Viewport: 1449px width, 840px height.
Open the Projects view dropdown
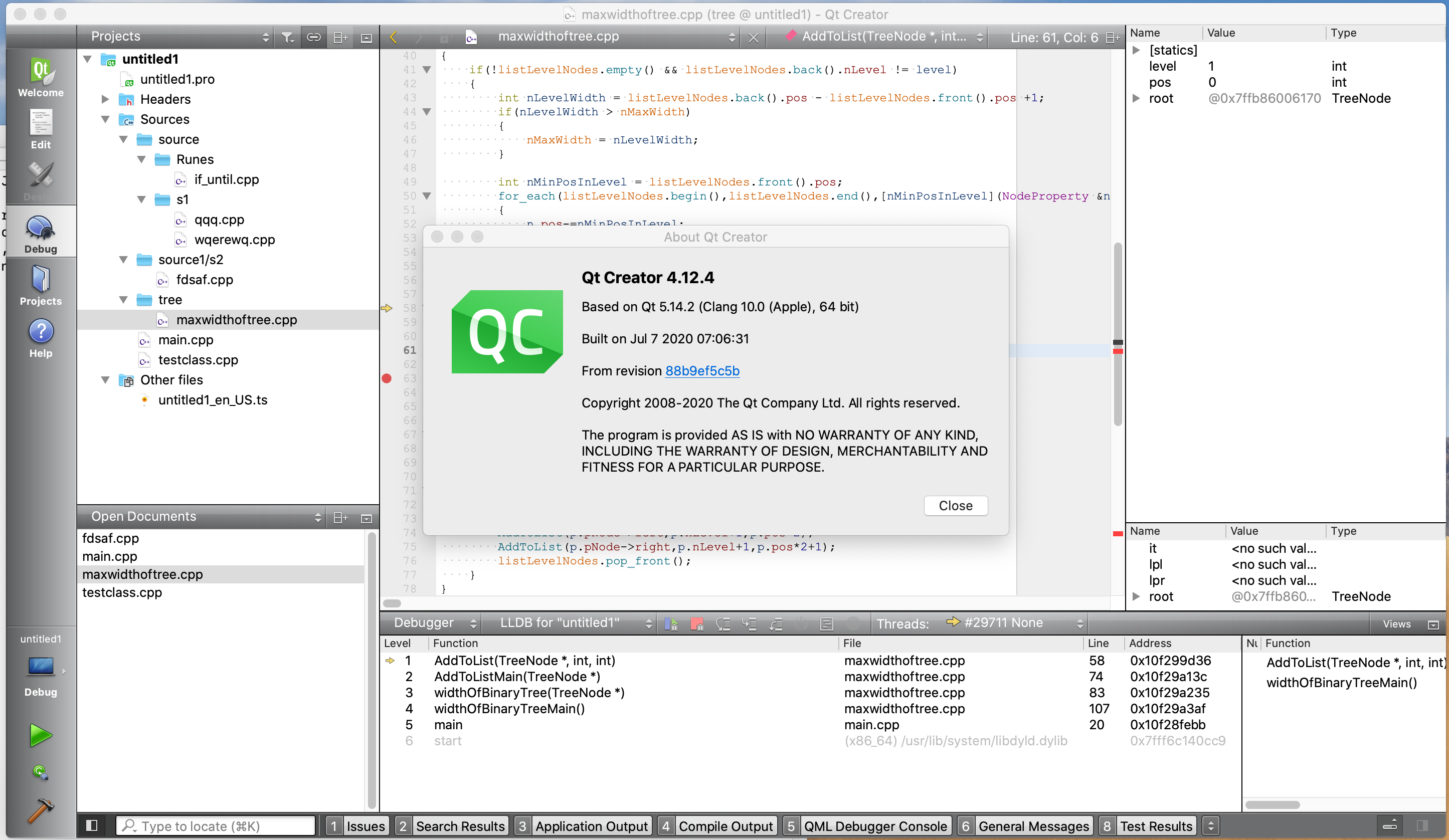point(180,37)
